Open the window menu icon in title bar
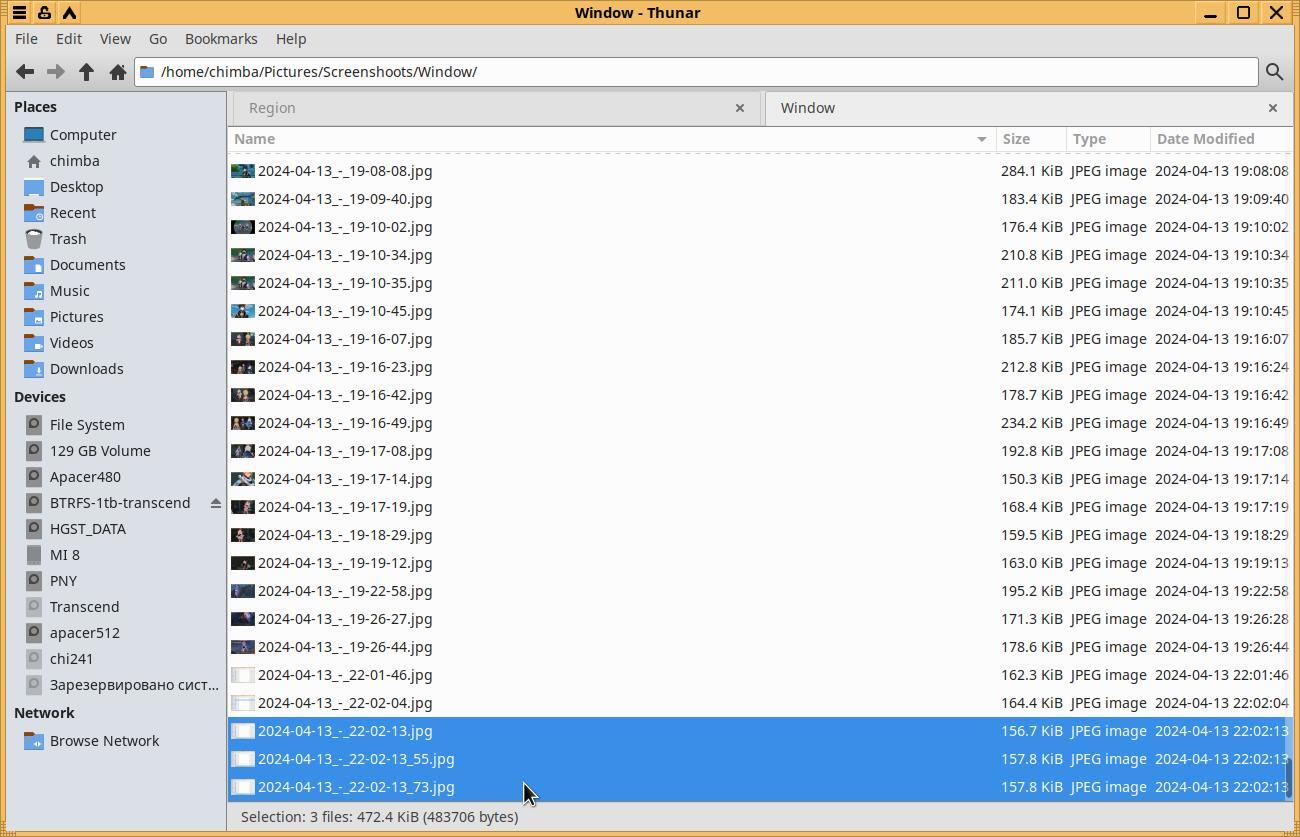Viewport: 1300px width, 837px height. (19, 13)
